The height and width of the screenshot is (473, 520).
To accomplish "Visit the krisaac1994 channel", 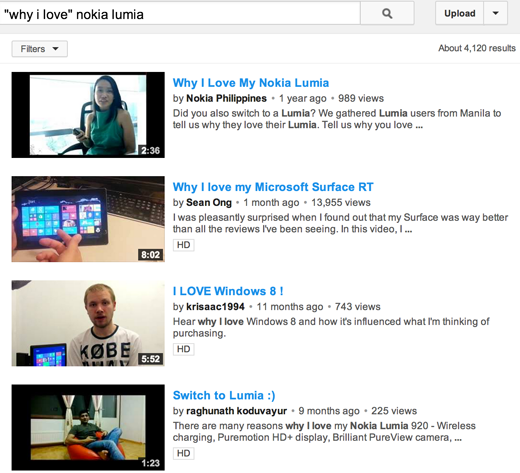I will [215, 307].
